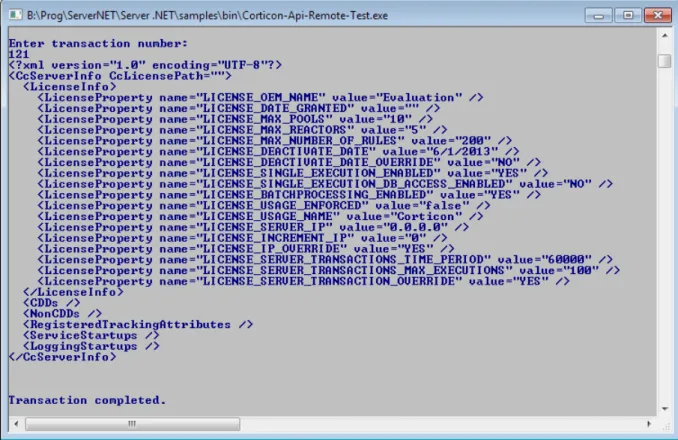Viewport: 678px width, 440px height.
Task: Click the opening LicenseInfo tag
Action: click(x=70, y=87)
